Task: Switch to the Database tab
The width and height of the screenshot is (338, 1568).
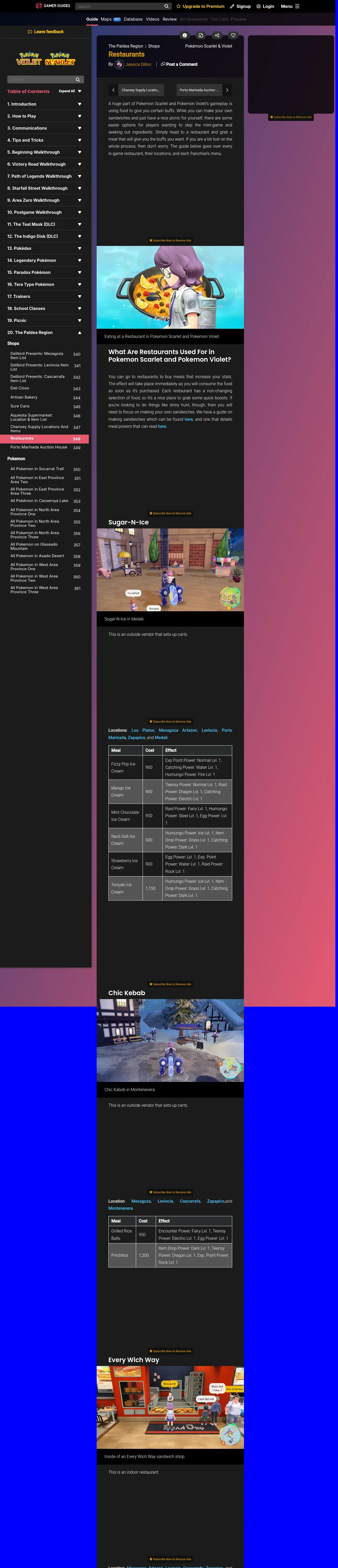Action: coord(133,19)
